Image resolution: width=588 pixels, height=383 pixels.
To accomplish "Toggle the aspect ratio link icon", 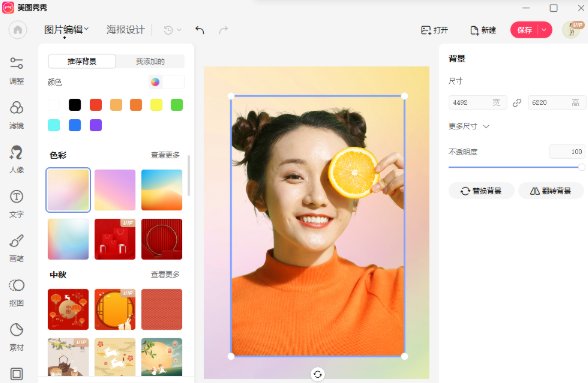I will (517, 102).
